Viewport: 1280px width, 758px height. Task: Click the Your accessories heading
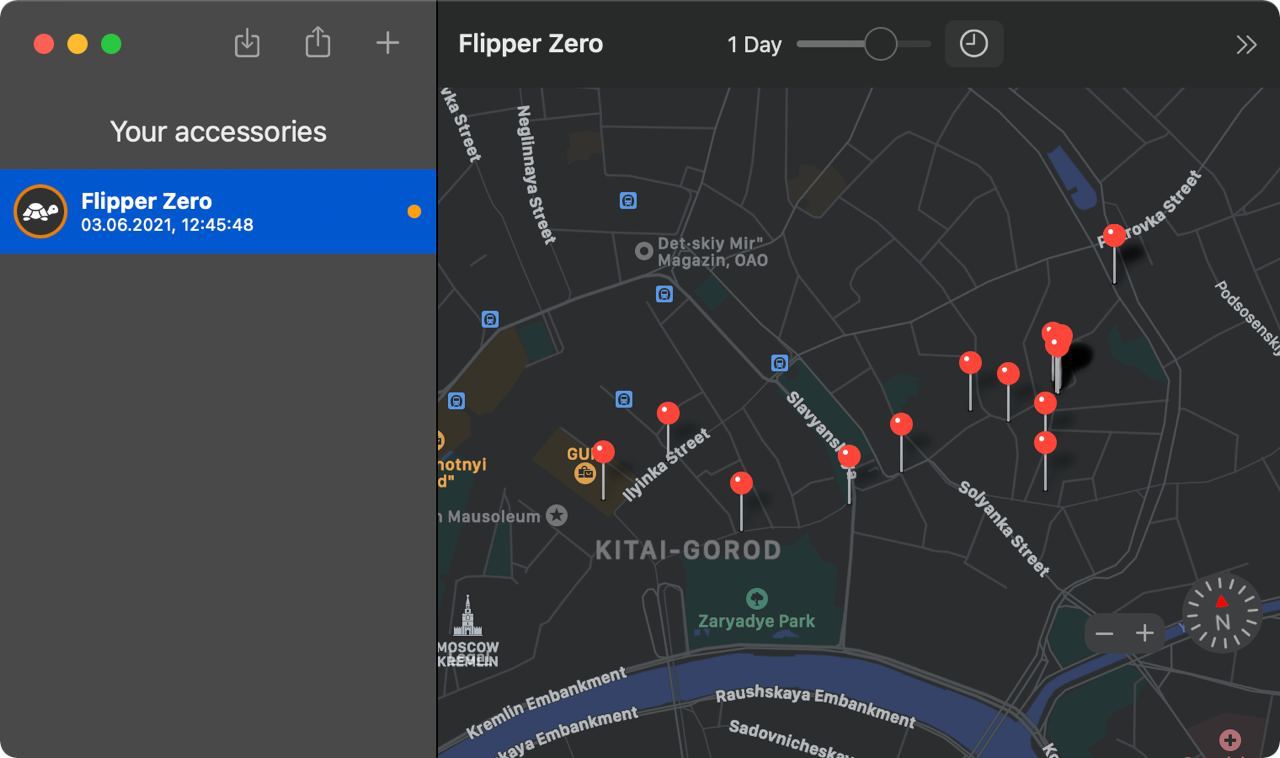[x=218, y=131]
